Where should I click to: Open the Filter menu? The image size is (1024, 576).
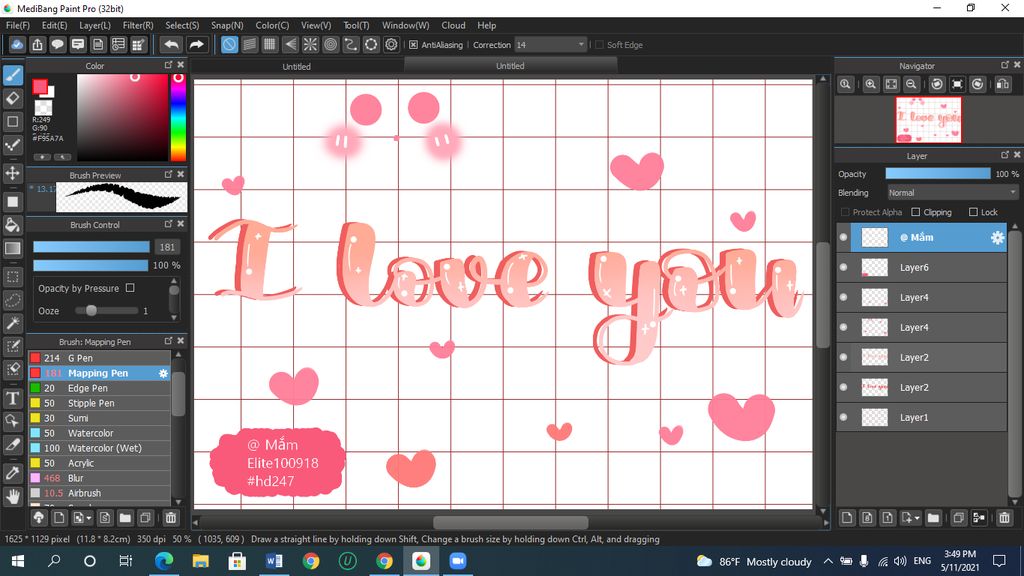click(138, 25)
